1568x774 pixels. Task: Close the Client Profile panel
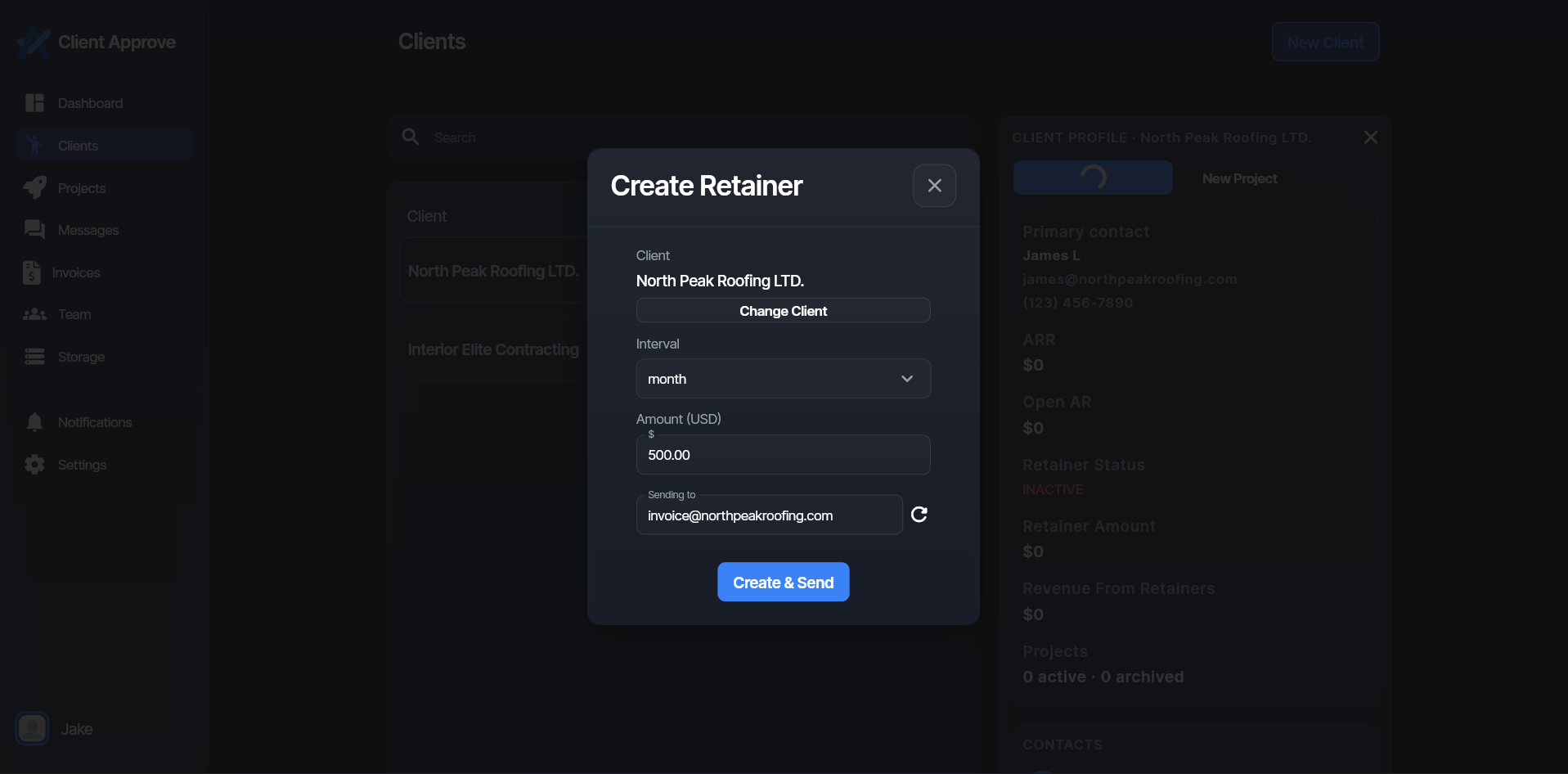tap(1370, 137)
